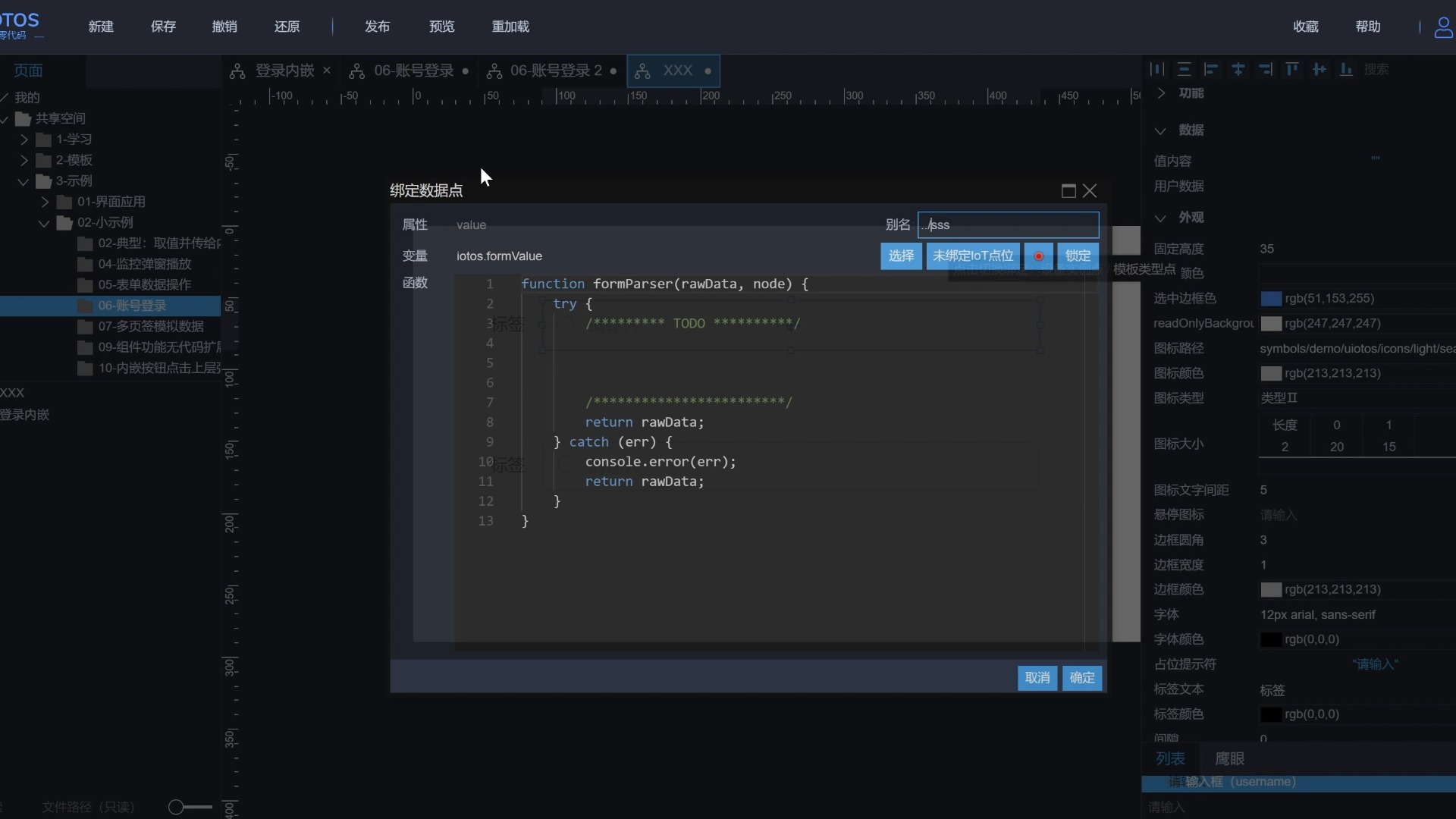Viewport: 1456px width, 819px height.
Task: Expand the 1-学习 folder
Action: [24, 140]
